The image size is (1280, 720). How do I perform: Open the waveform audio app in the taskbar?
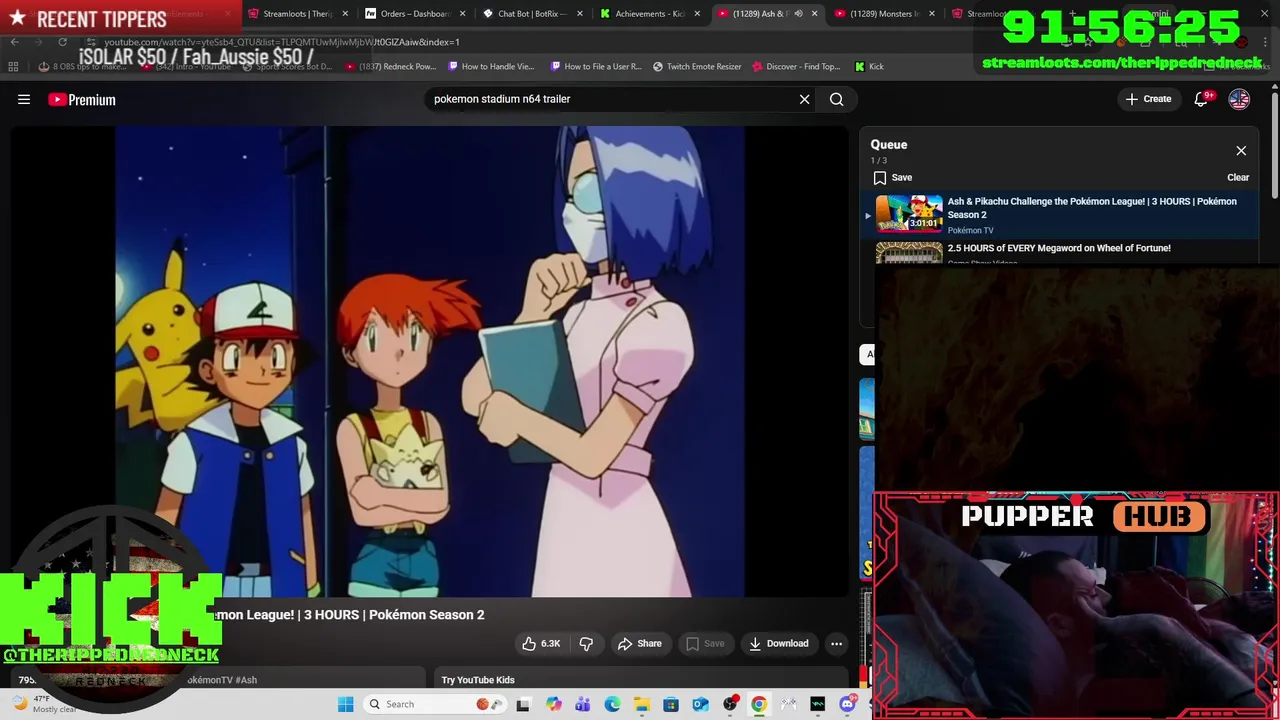(818, 704)
